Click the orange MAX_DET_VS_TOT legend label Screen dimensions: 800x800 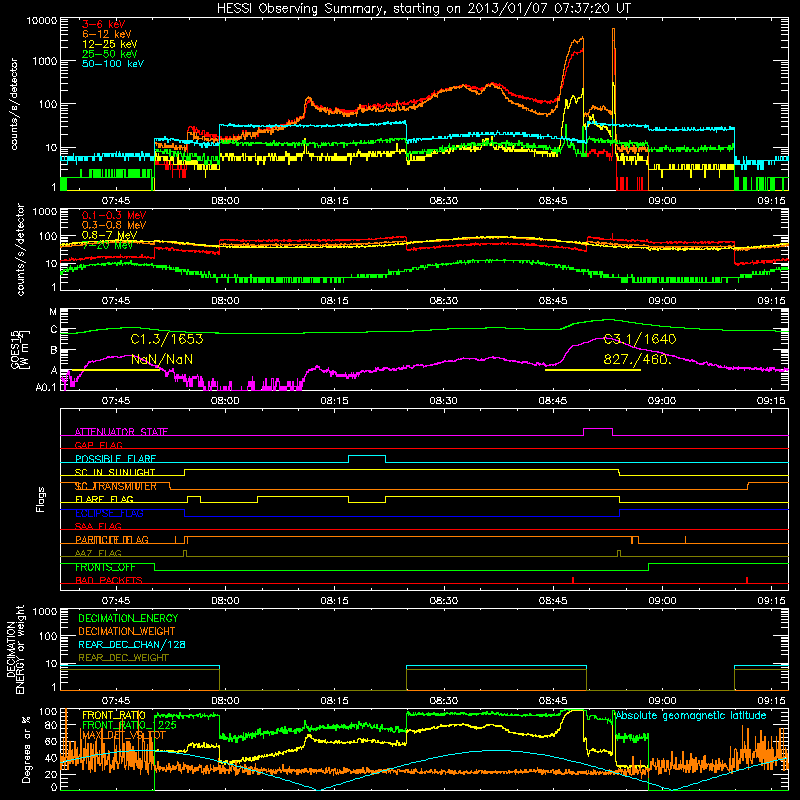point(123,735)
